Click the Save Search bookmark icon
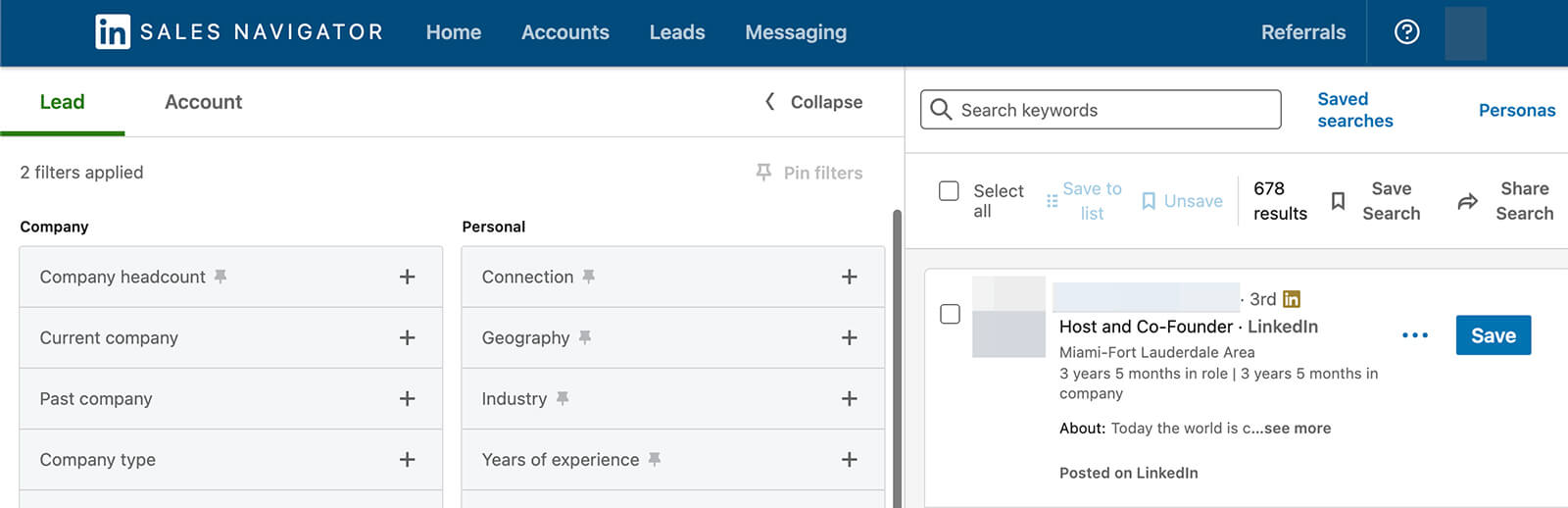The image size is (1568, 508). (1338, 201)
